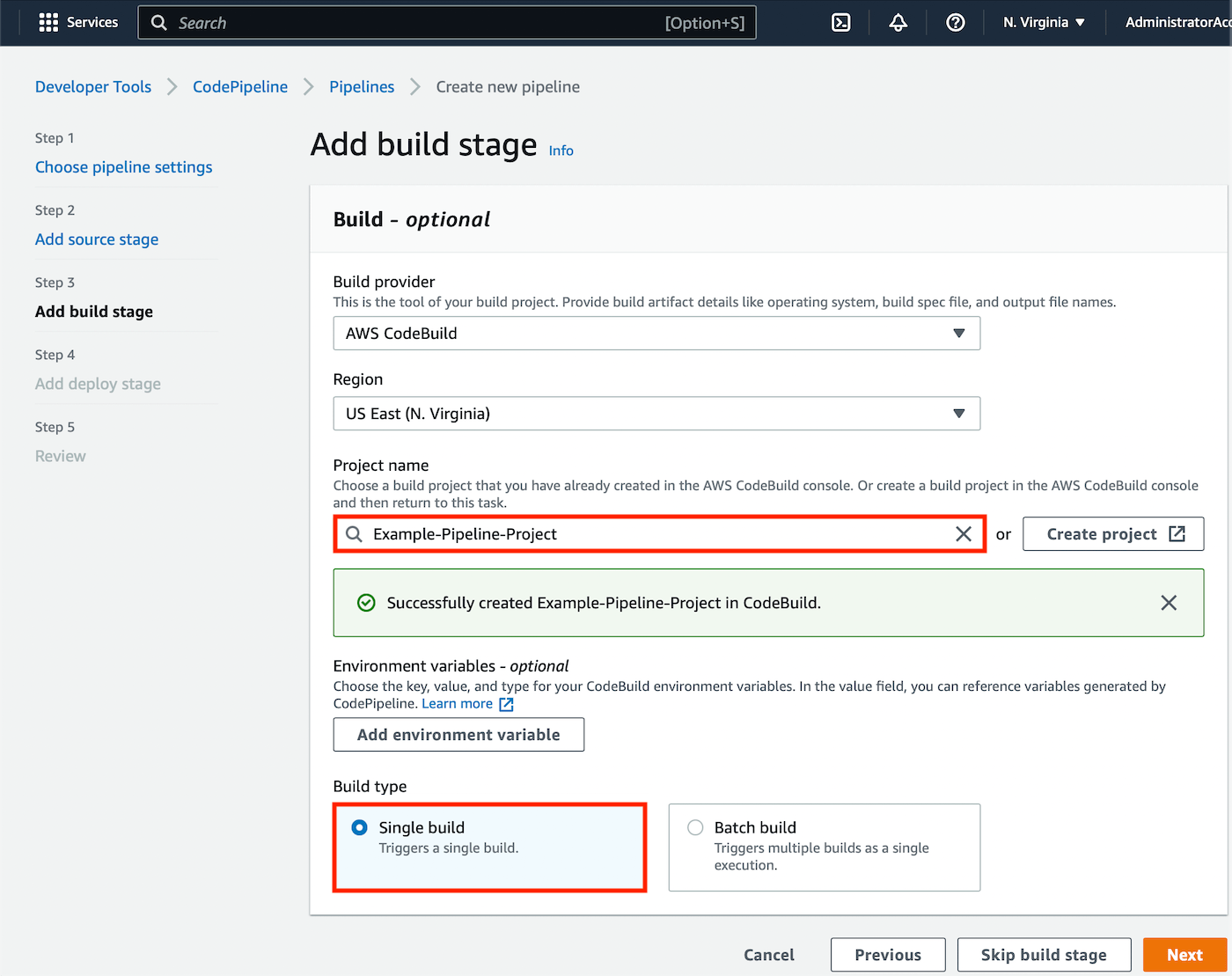Open the notifications bell
Viewport: 1232px width, 976px height.
click(x=898, y=23)
